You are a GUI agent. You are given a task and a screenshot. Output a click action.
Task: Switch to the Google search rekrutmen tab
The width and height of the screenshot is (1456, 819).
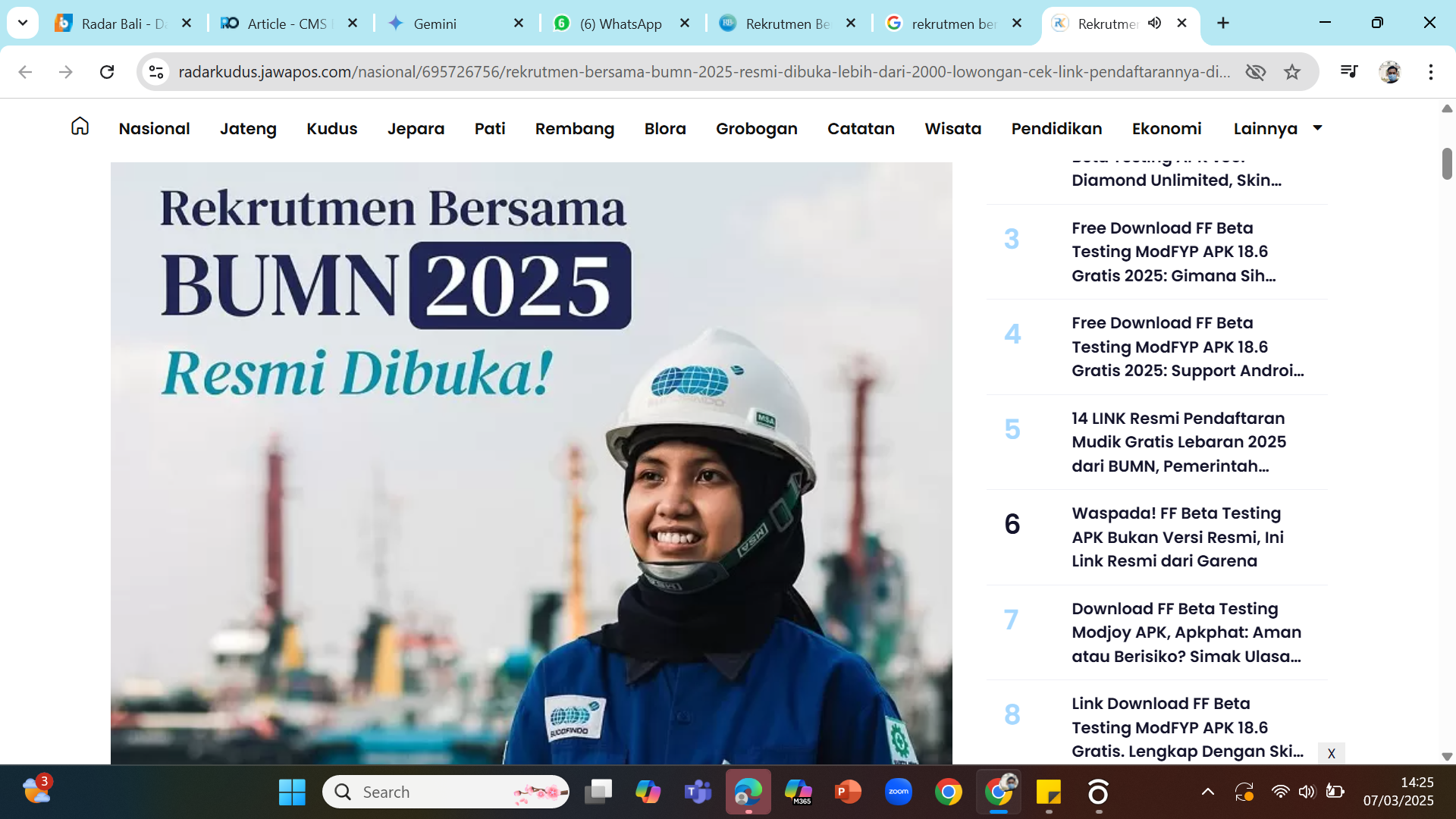(x=953, y=24)
